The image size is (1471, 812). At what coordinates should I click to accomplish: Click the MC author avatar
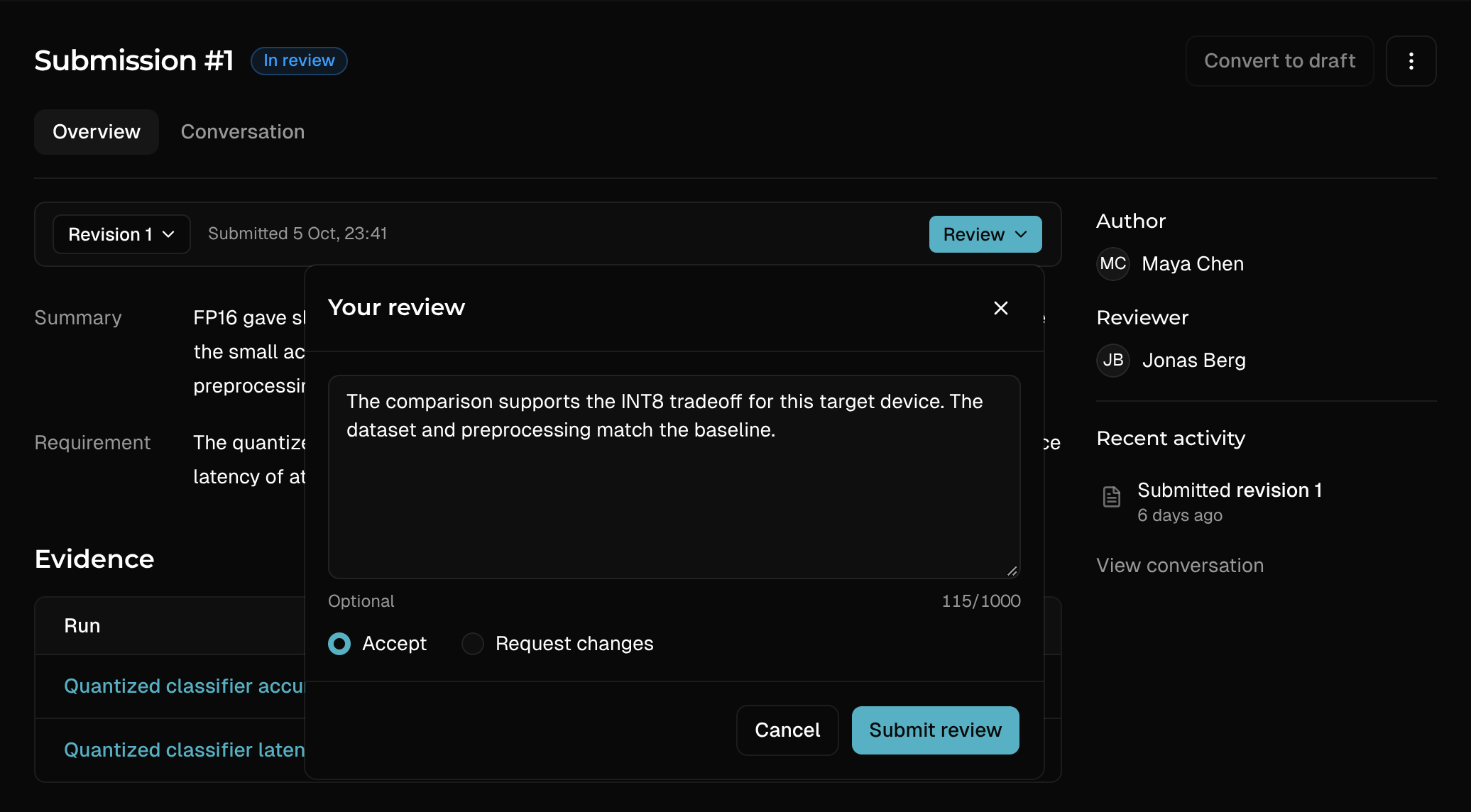coord(1113,264)
